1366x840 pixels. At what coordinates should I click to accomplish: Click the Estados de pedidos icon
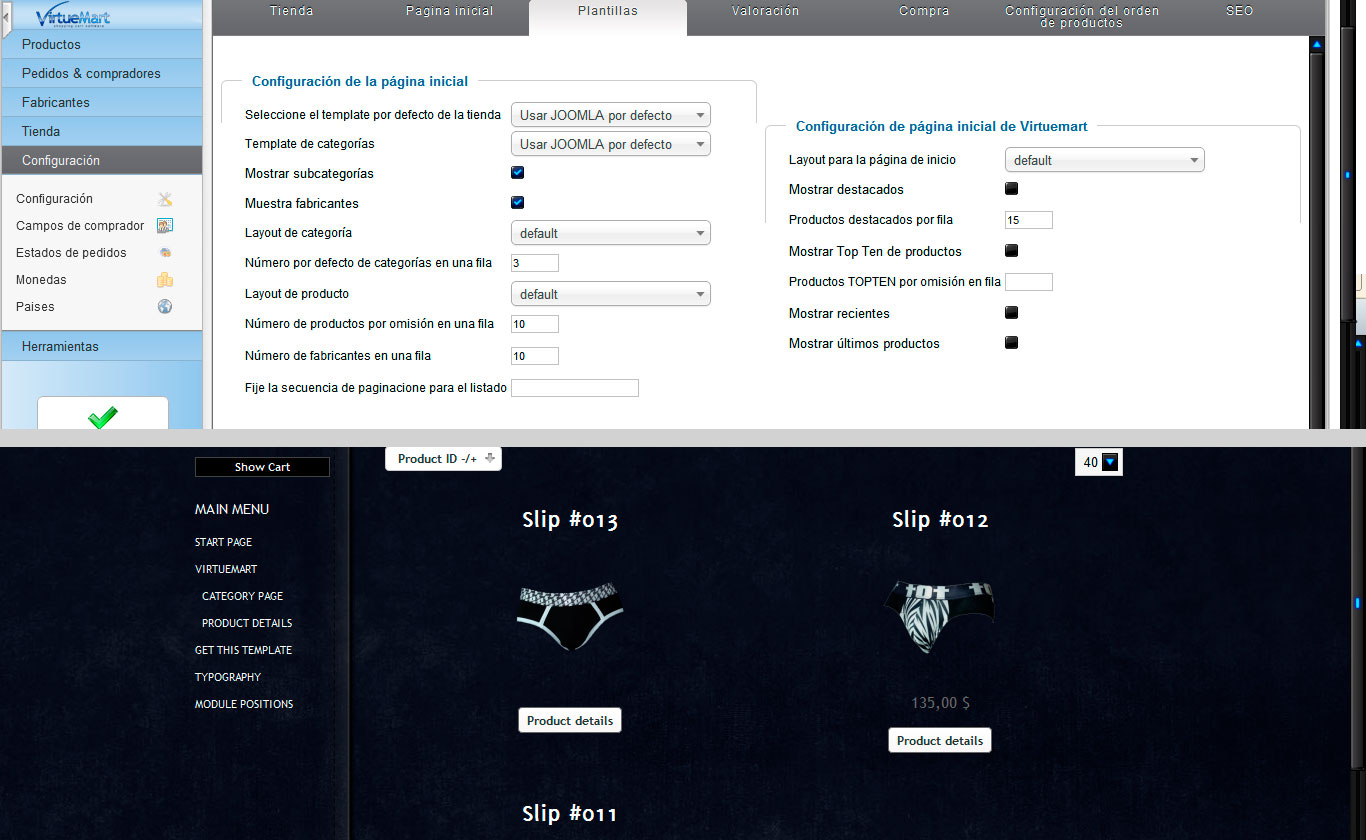[165, 253]
